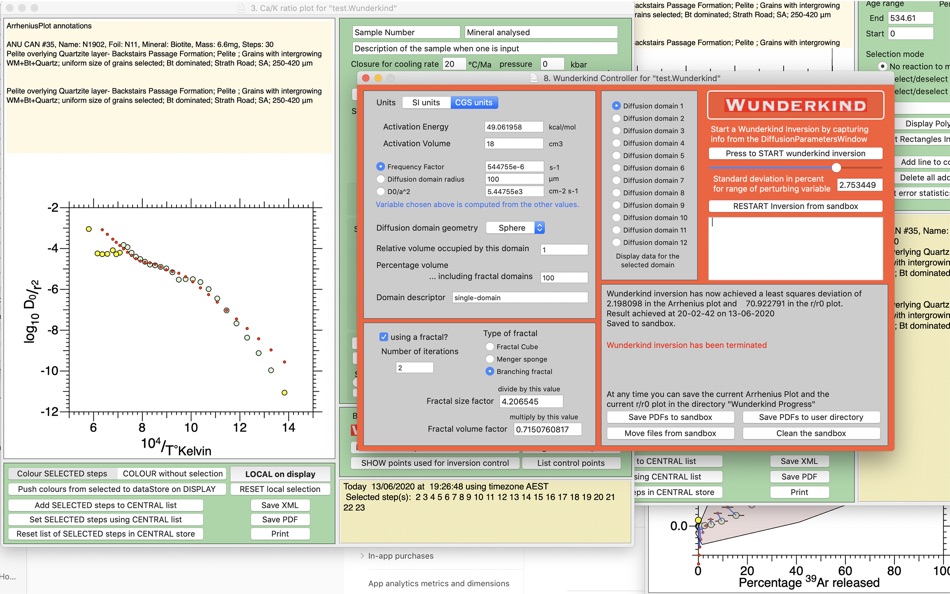
Task: Click Age range End field
Action: tap(911, 18)
